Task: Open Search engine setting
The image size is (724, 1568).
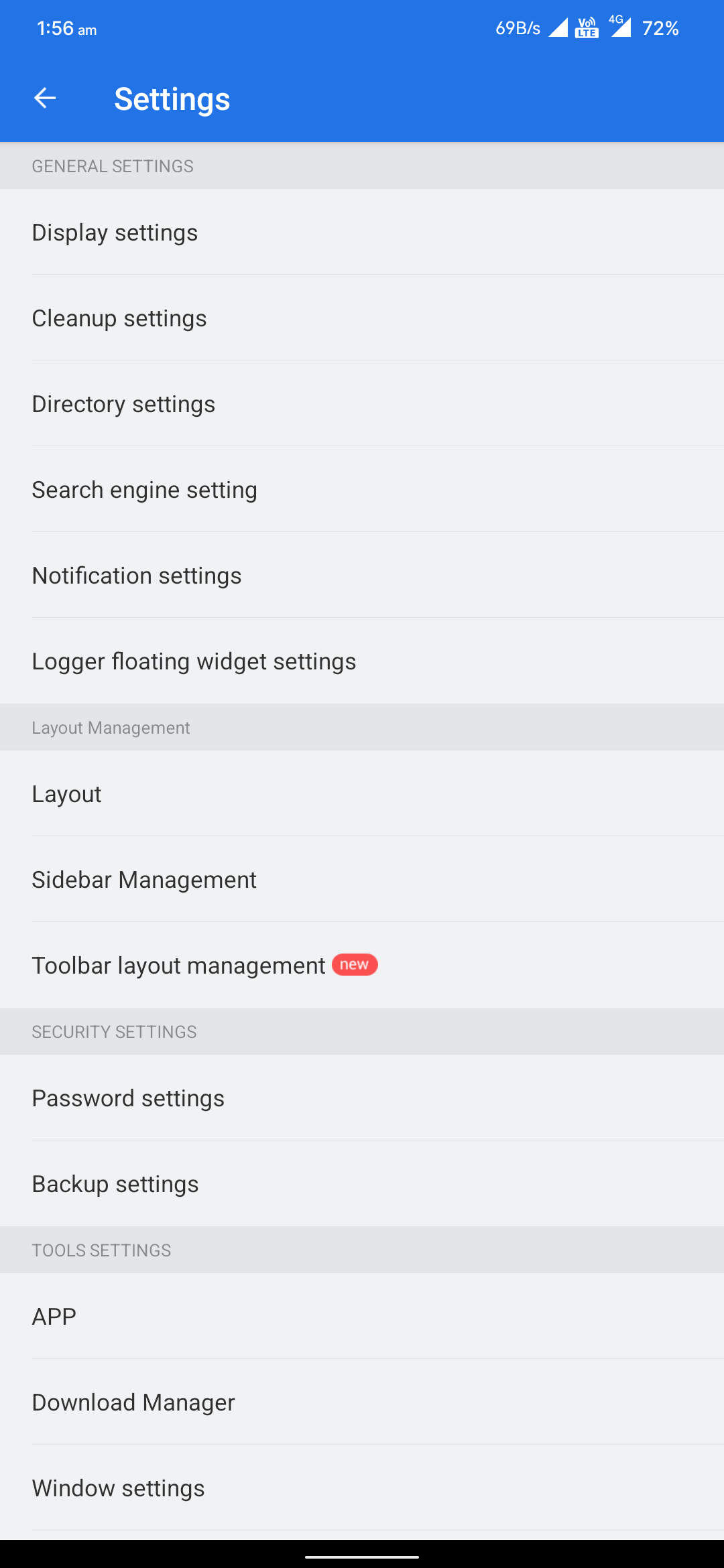Action: [362, 489]
